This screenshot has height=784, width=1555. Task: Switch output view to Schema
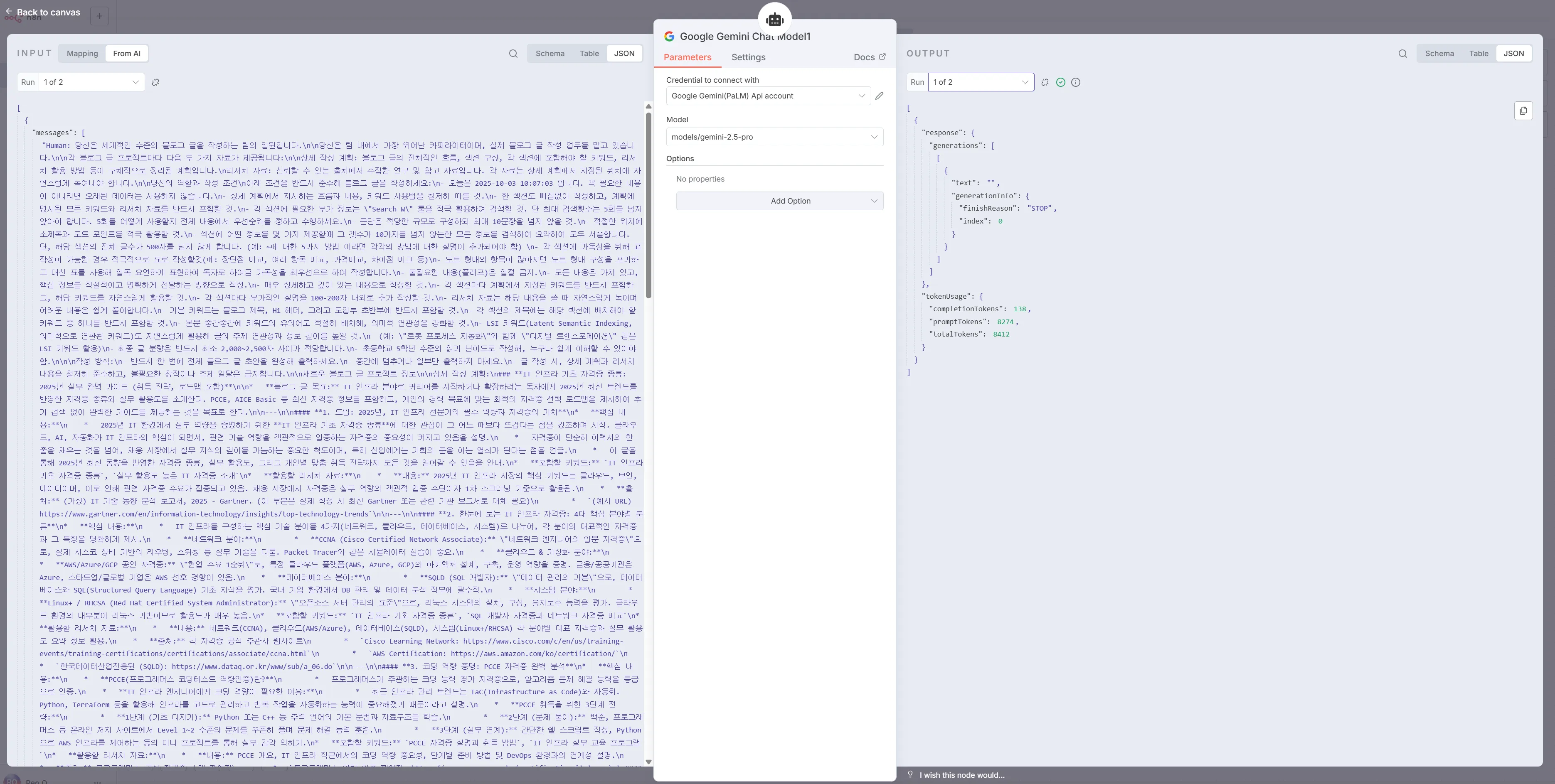pyautogui.click(x=1439, y=54)
